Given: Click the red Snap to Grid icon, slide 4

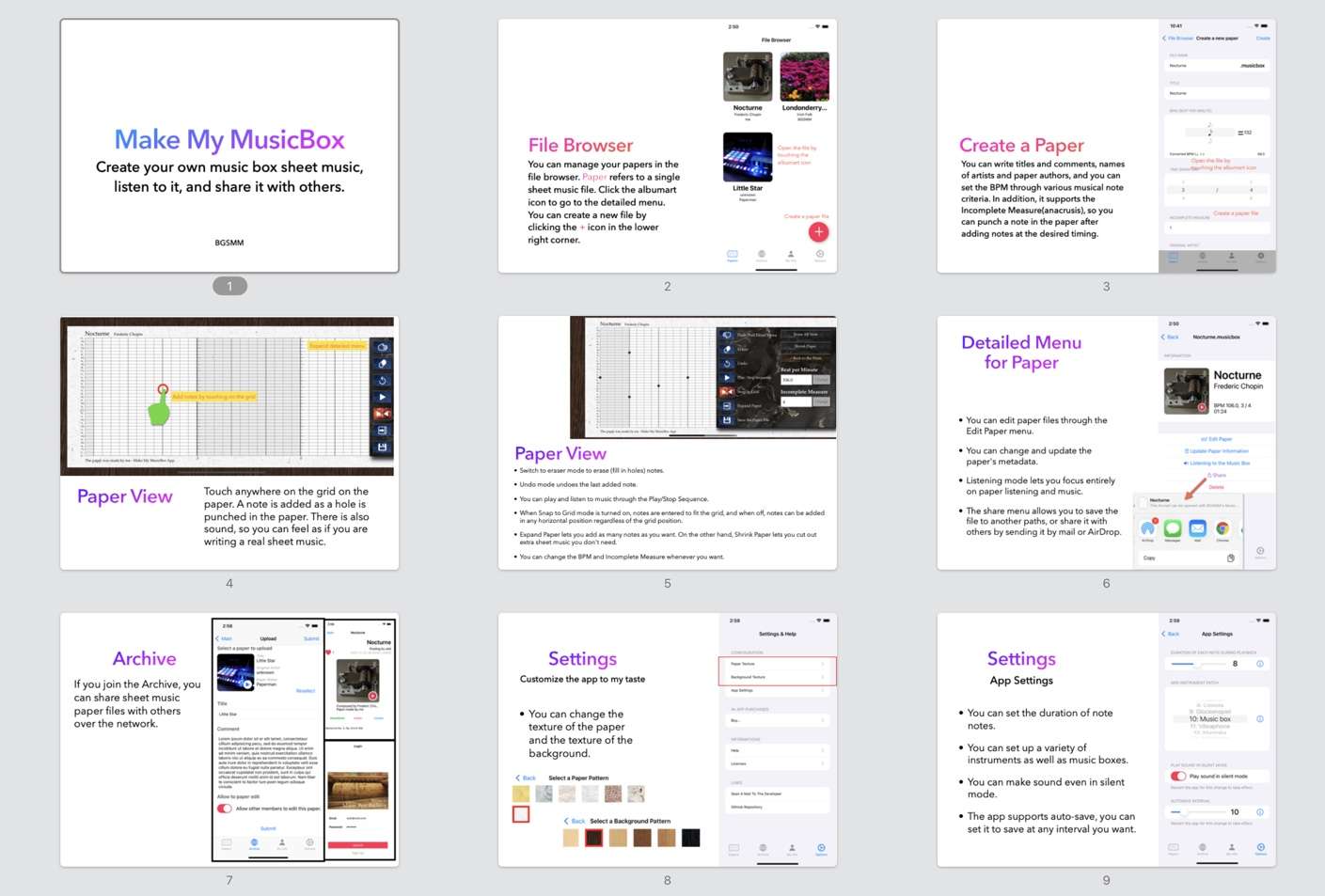Looking at the screenshot, I should [382, 414].
